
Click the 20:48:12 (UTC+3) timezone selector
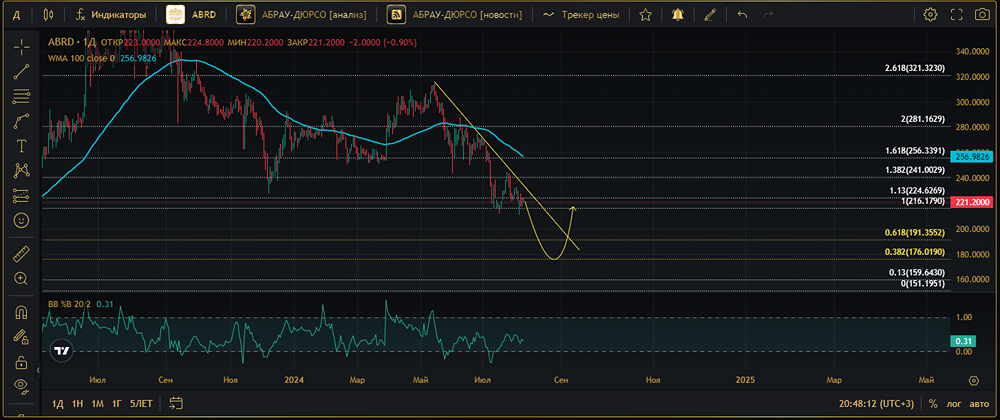[x=878, y=404]
